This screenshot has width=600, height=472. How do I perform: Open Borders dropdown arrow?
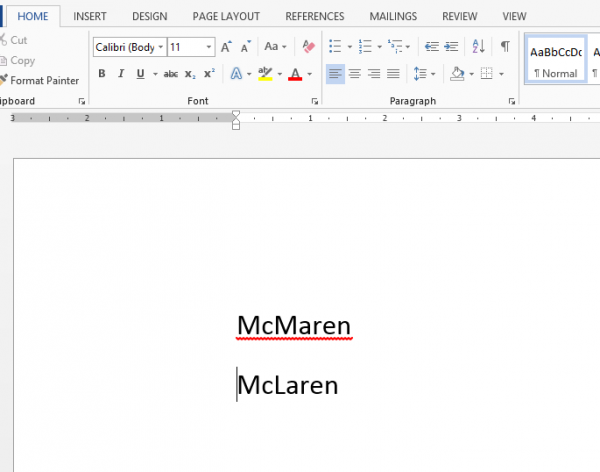(x=501, y=74)
